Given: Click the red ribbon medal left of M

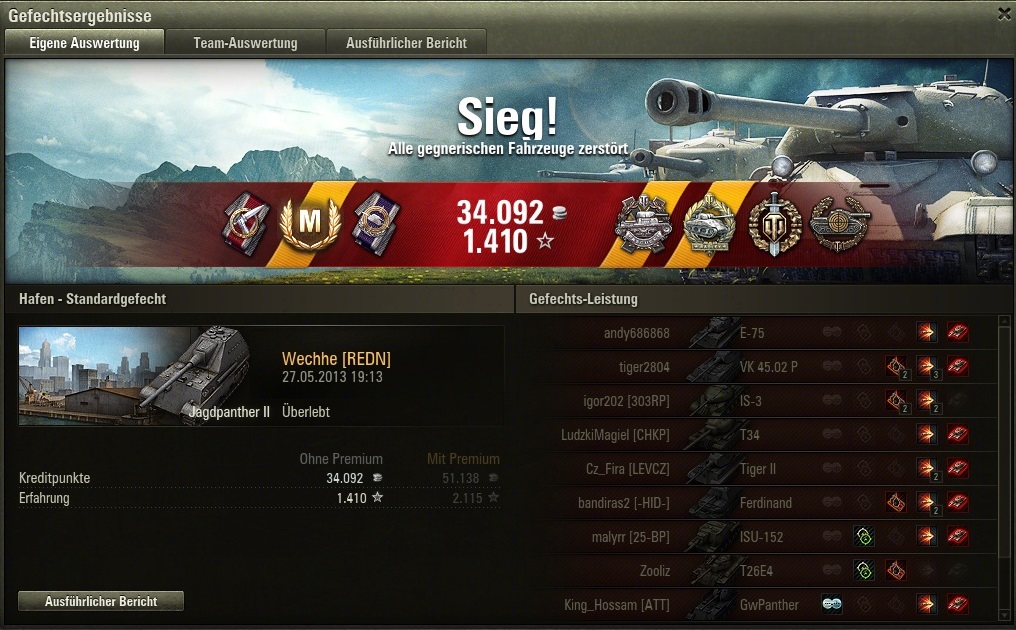Looking at the screenshot, I should tap(246, 223).
